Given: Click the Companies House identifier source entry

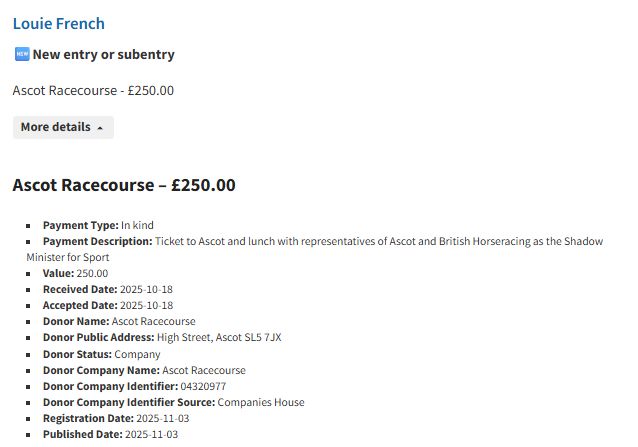Looking at the screenshot, I should 173,402.
